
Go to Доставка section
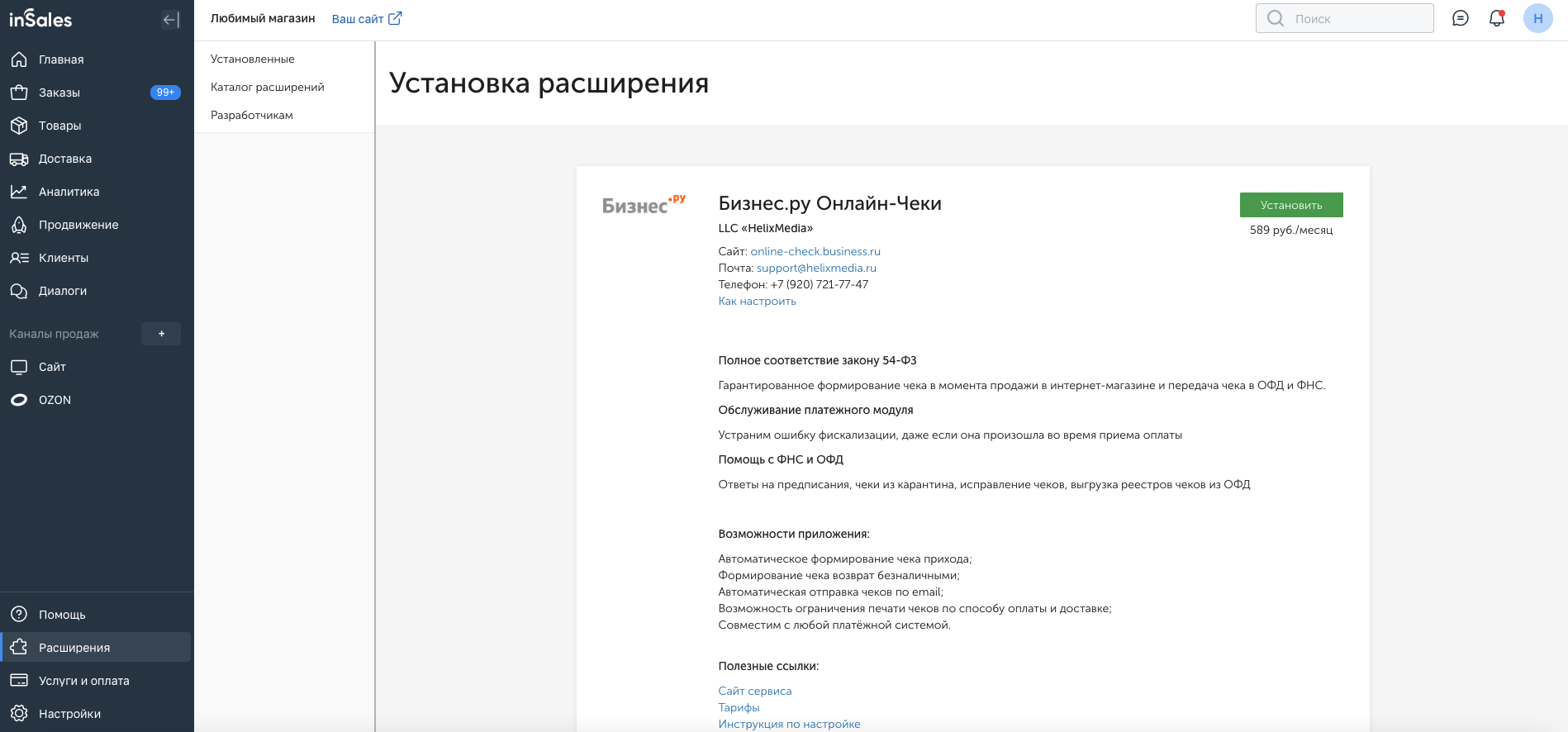96,159
